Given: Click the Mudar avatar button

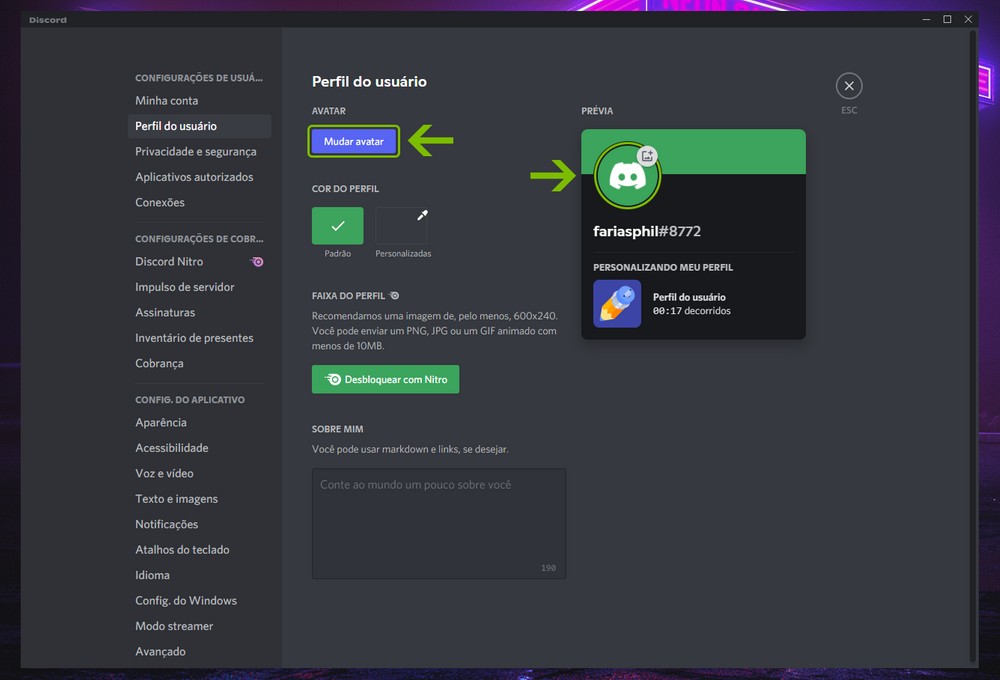Looking at the screenshot, I should click(354, 142).
